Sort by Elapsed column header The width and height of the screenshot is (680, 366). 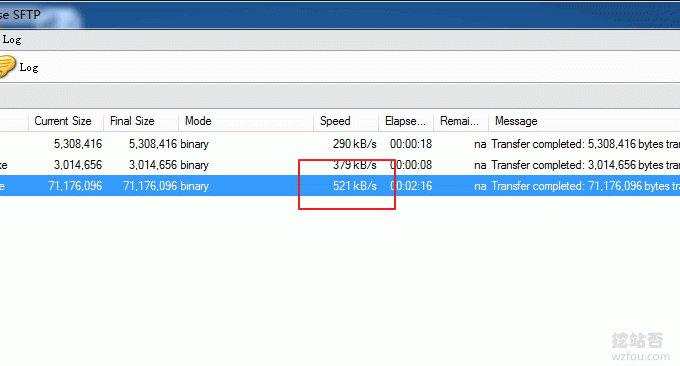405,121
